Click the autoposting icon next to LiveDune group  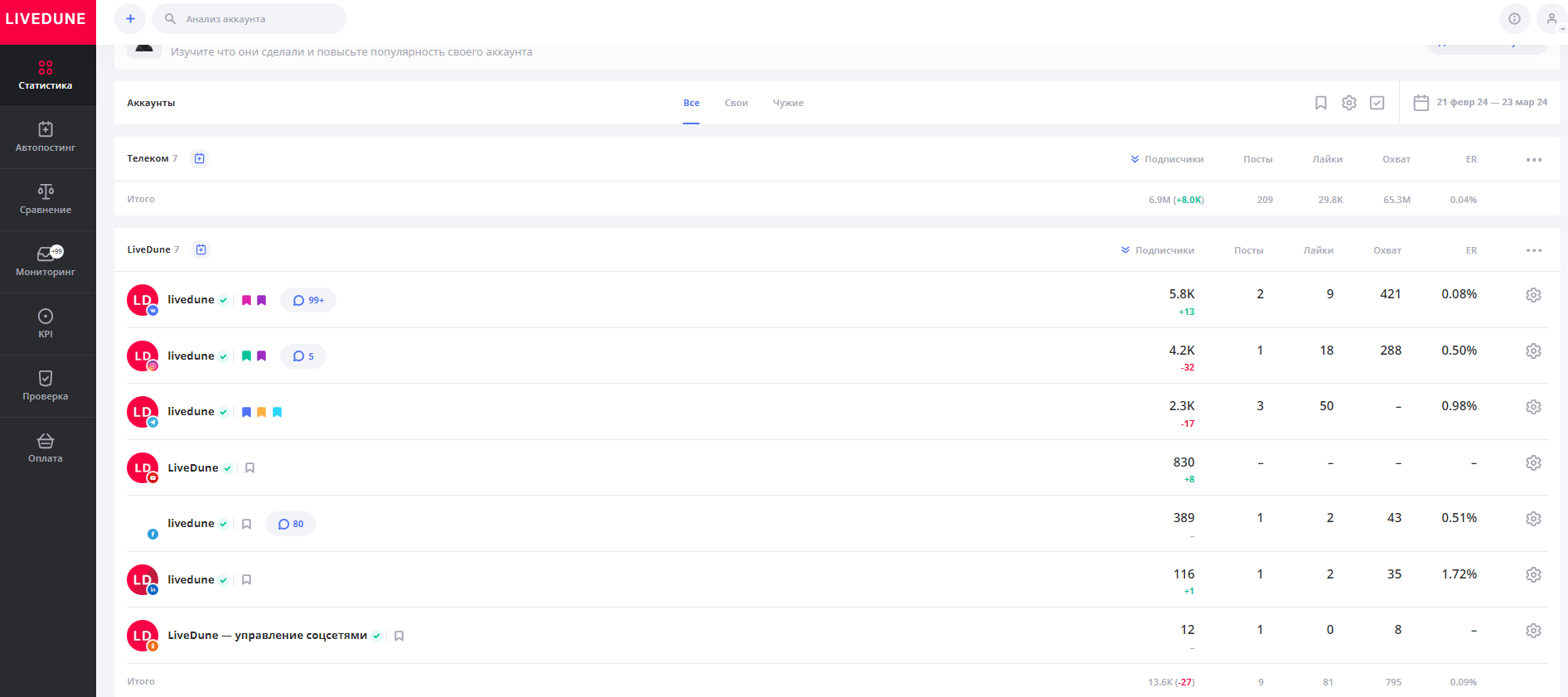click(x=201, y=249)
